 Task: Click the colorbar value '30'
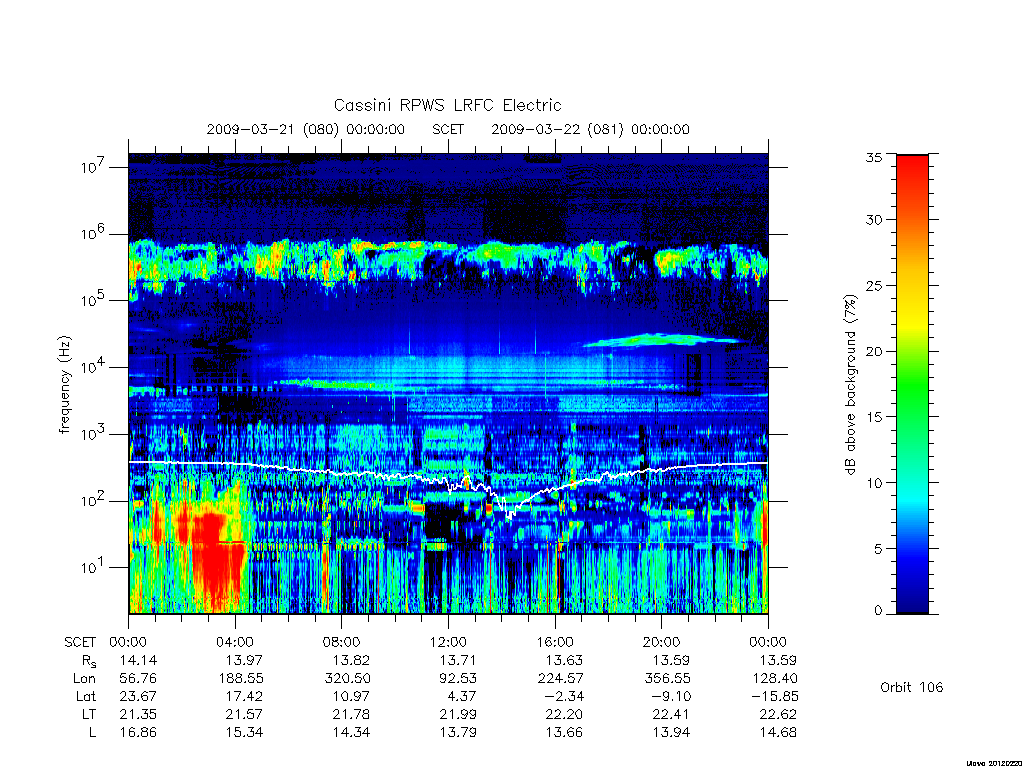(x=874, y=219)
